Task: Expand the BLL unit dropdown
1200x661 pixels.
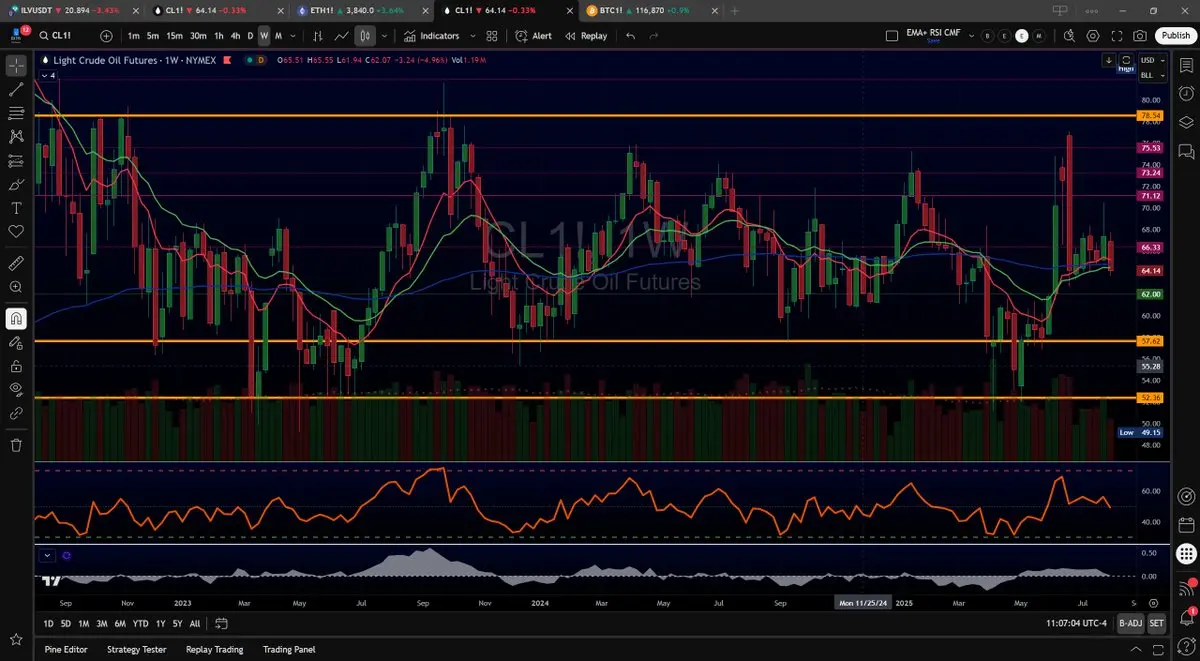Action: (1151, 75)
